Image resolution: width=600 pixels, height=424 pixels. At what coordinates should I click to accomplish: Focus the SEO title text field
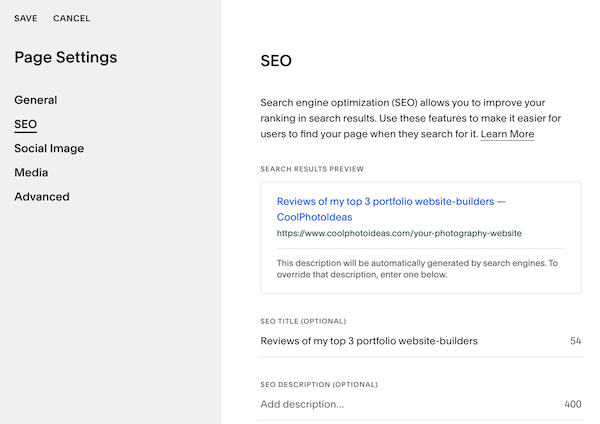click(x=400, y=341)
